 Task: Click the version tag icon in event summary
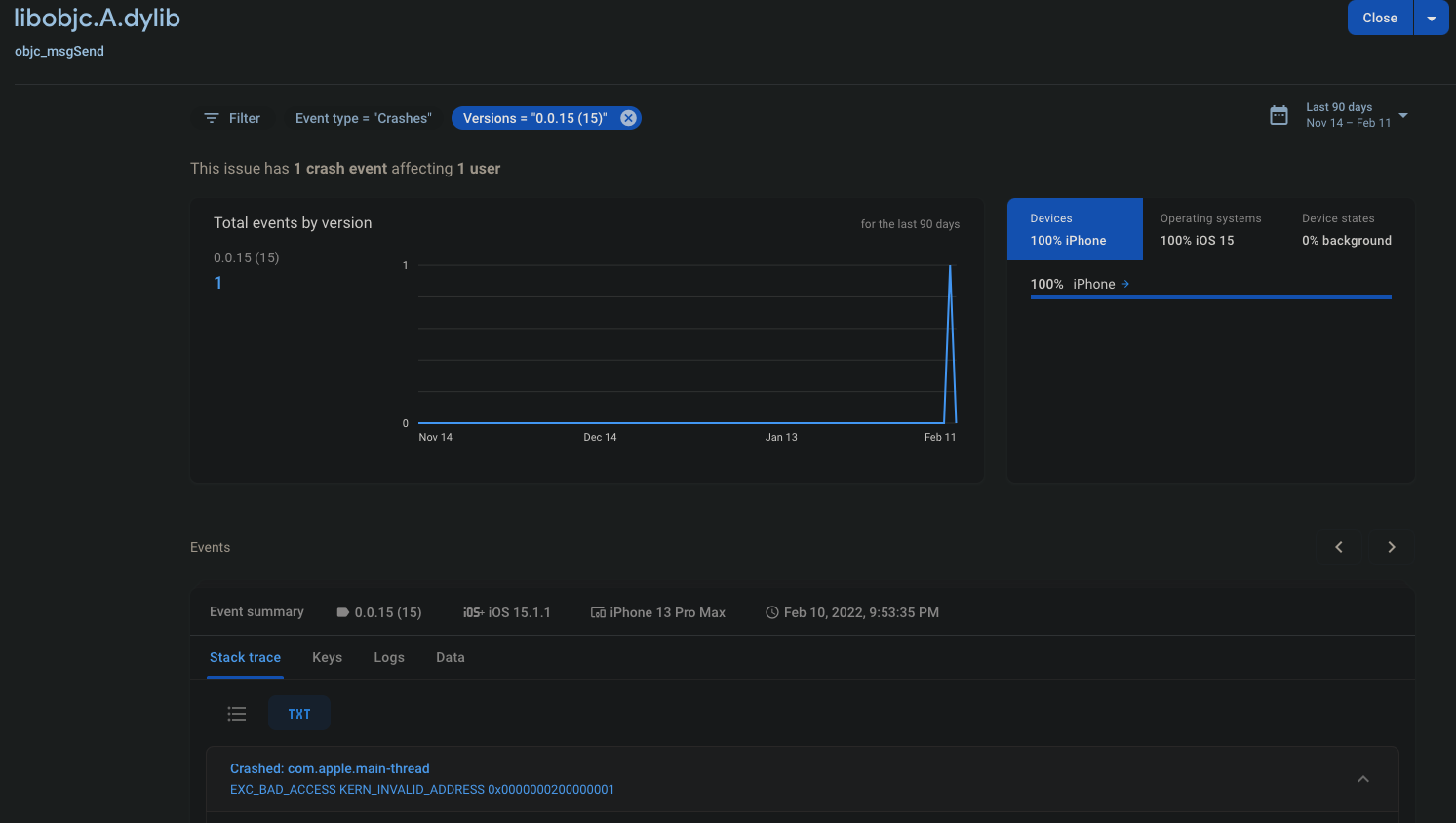pyautogui.click(x=341, y=612)
